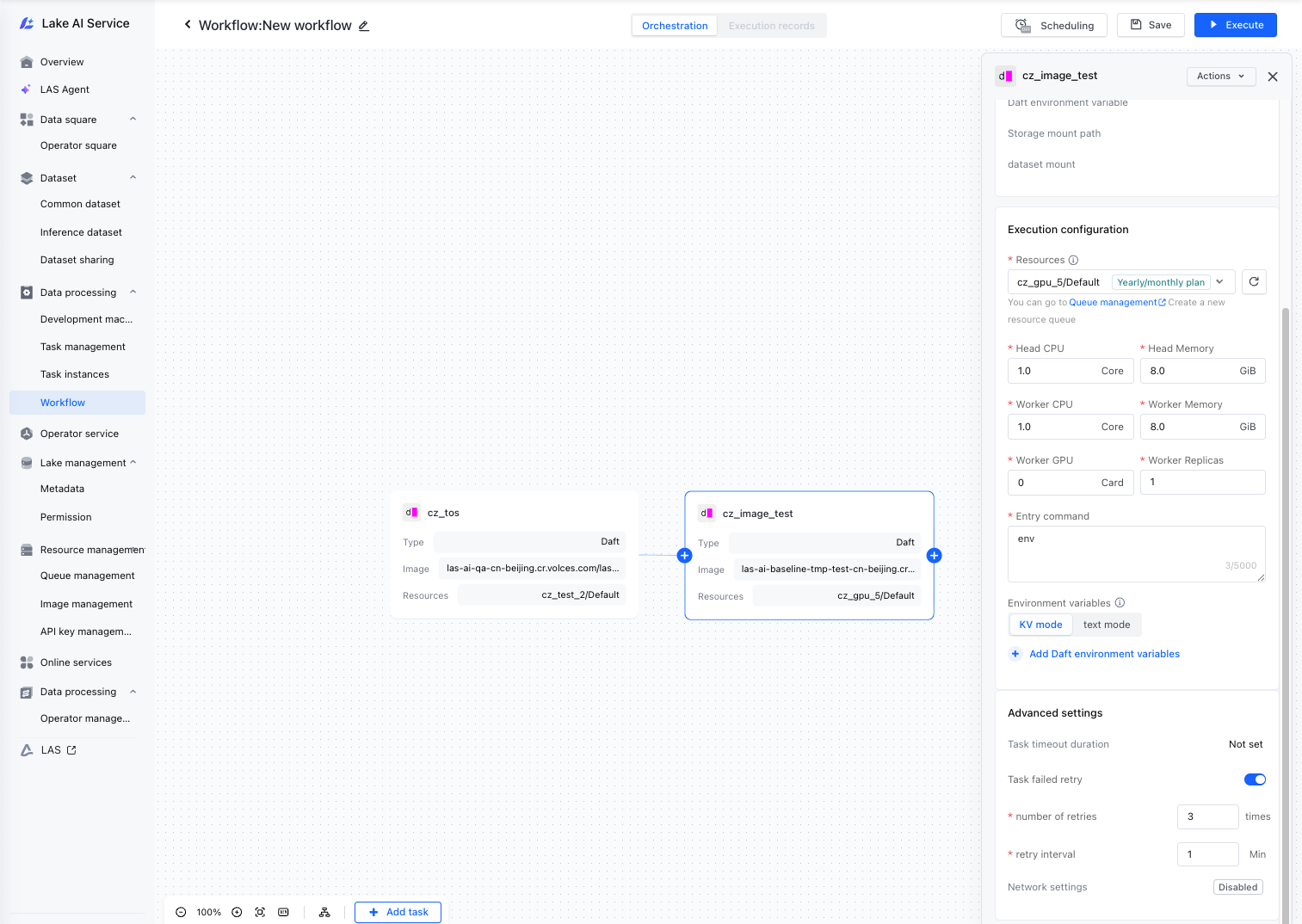This screenshot has height=924, width=1302.
Task: Click the plus connector right of cz_image_test node
Action: click(x=934, y=556)
